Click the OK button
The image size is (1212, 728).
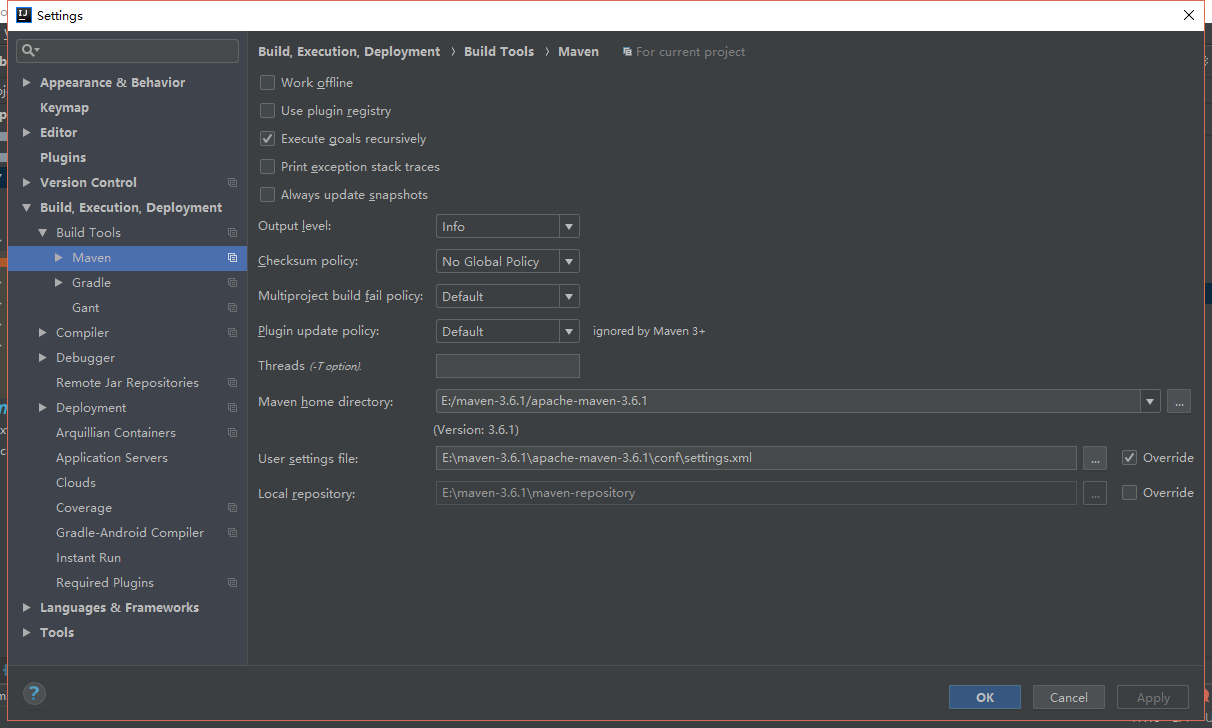(984, 697)
